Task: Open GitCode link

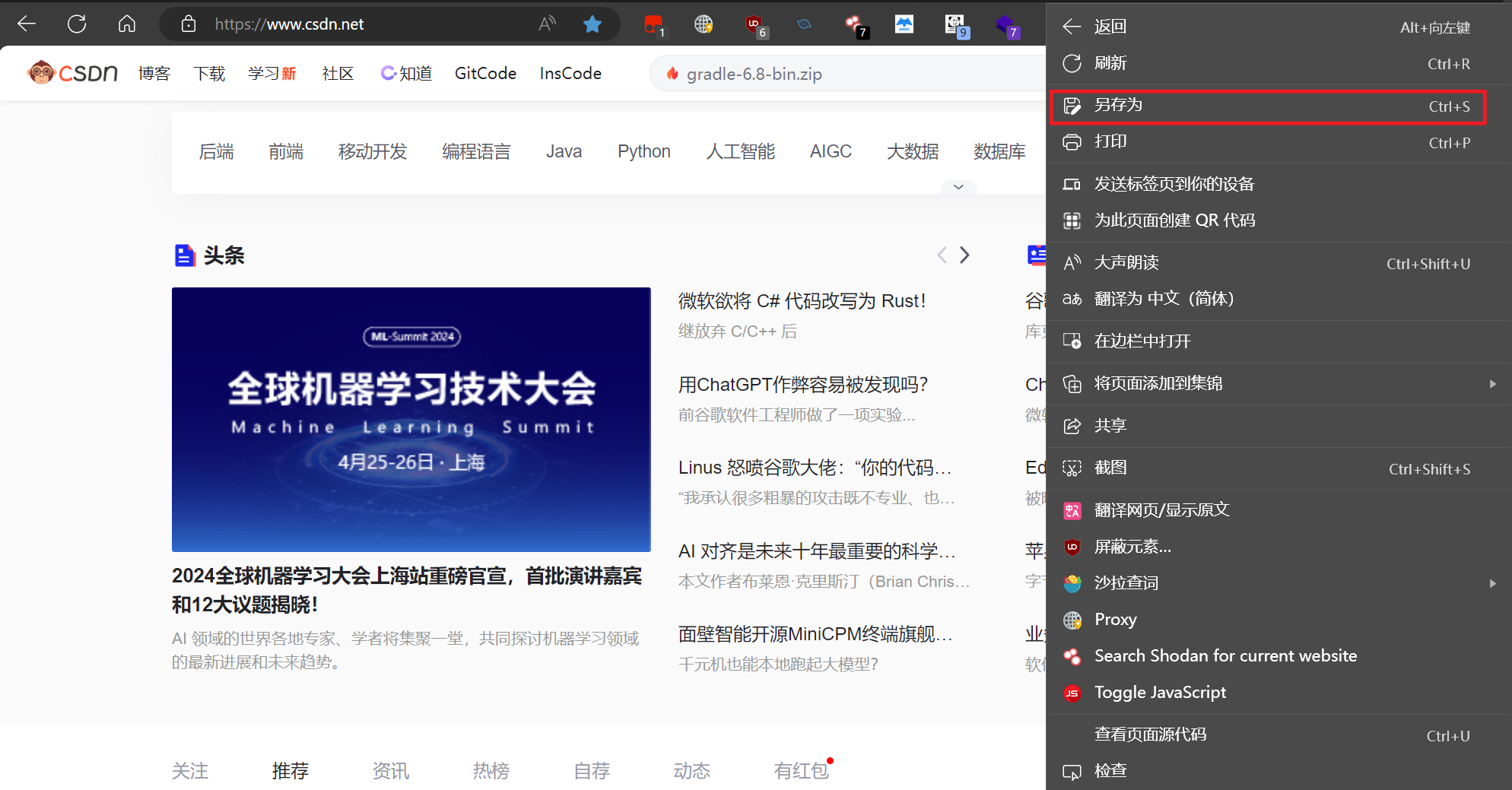Action: [485, 73]
